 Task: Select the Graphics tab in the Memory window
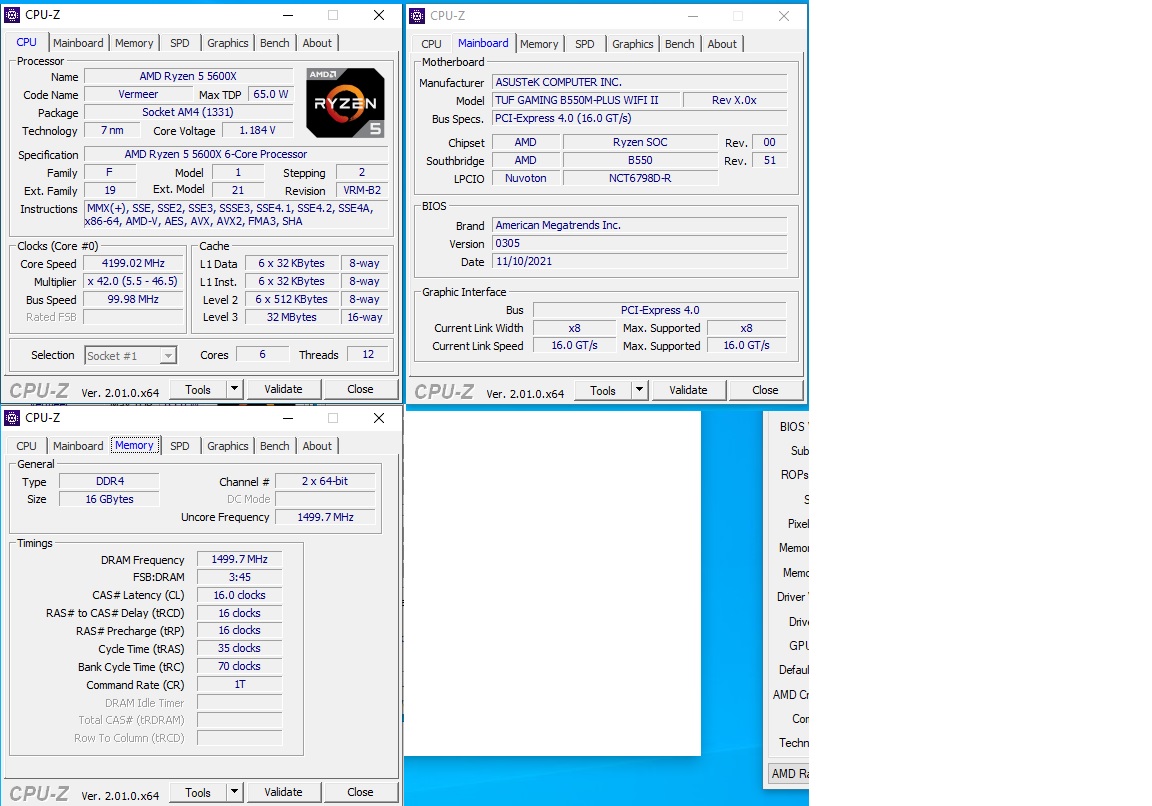click(228, 446)
